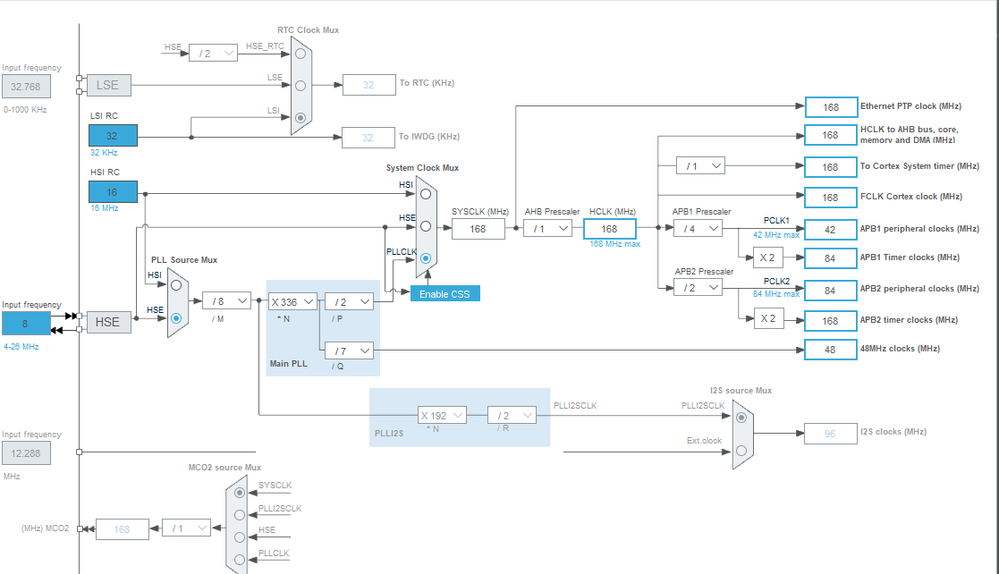Click the HCLK (MHz) value field
This screenshot has width=999, height=574.
tap(610, 229)
